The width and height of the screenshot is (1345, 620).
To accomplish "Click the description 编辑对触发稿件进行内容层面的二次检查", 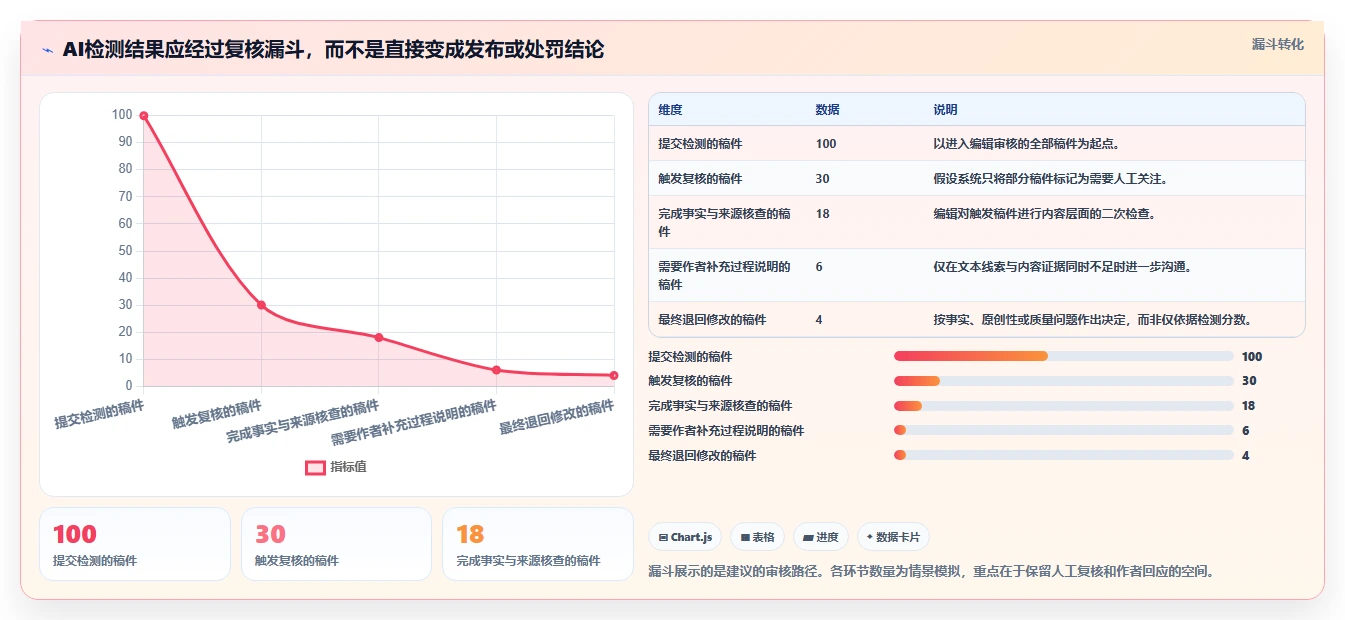I will click(1044, 214).
